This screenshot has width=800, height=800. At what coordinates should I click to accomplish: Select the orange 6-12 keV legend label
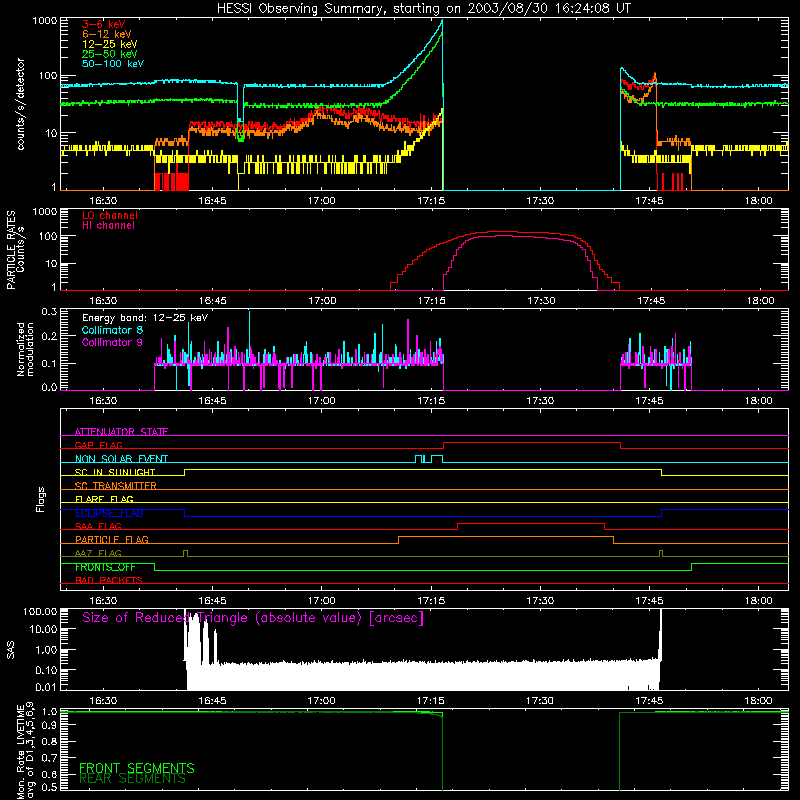(107, 34)
